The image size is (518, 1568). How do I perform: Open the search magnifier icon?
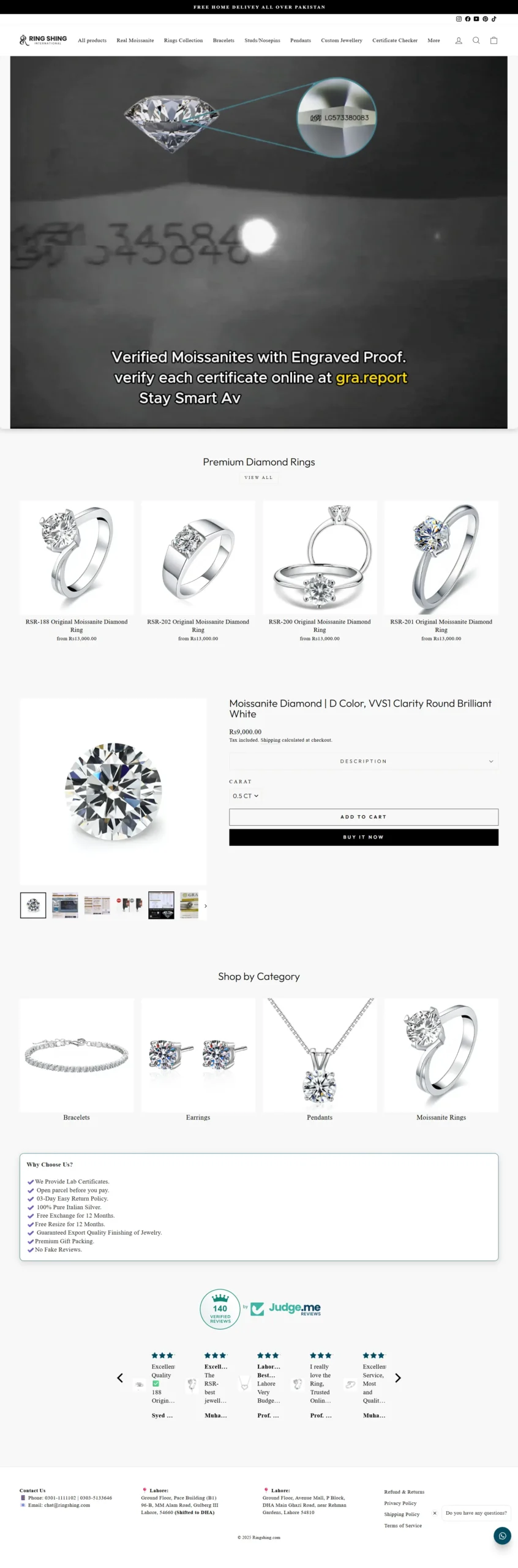(476, 40)
